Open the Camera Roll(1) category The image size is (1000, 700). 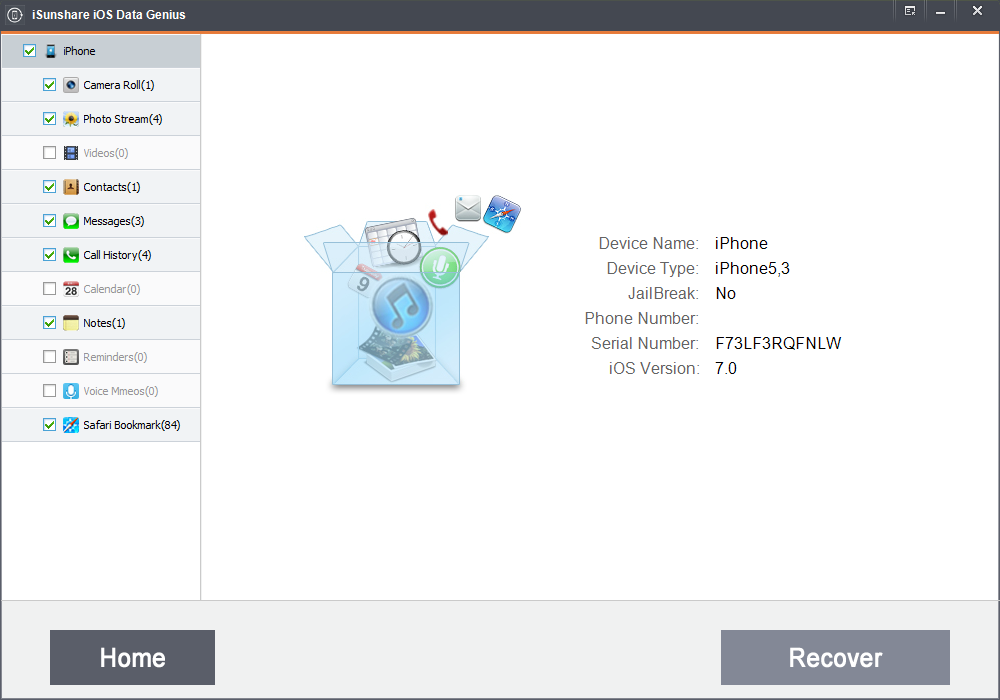[119, 85]
